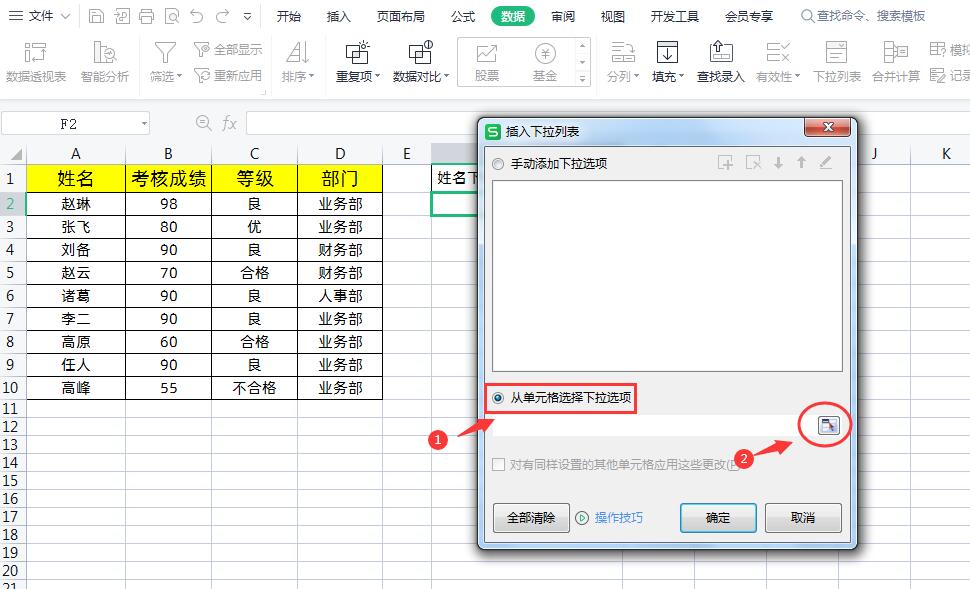Image resolution: width=970 pixels, height=589 pixels.
Task: Open the 填充 dropdown arrow
Action: [x=682, y=77]
